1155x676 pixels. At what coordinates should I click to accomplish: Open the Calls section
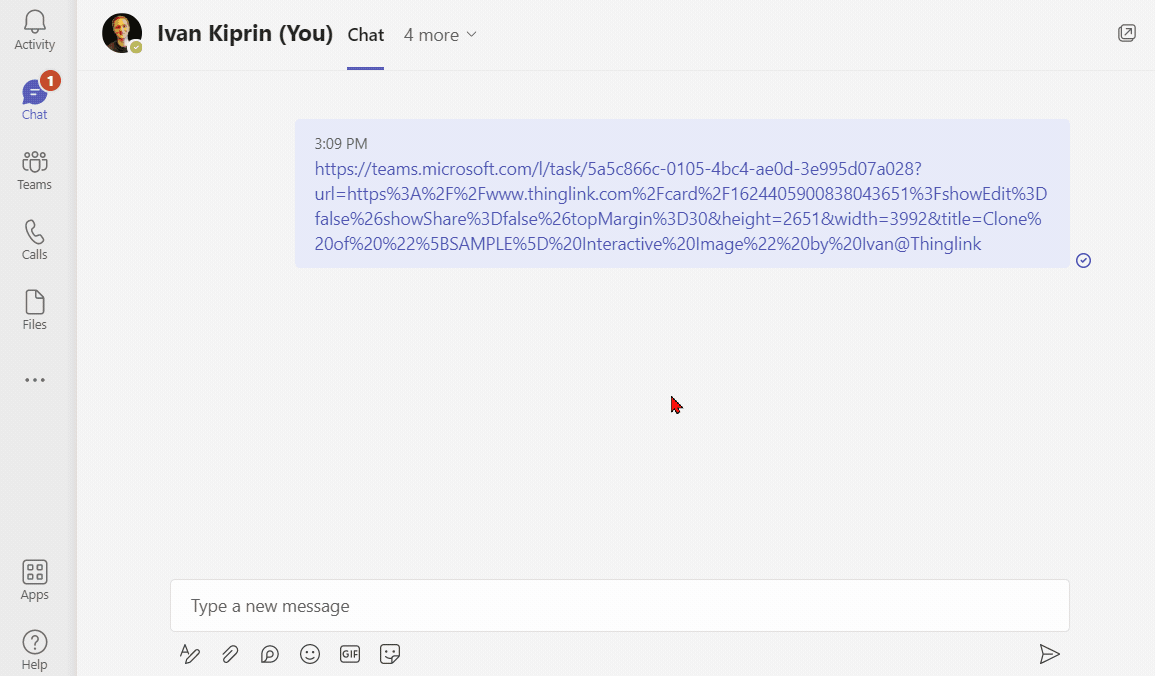[34, 238]
